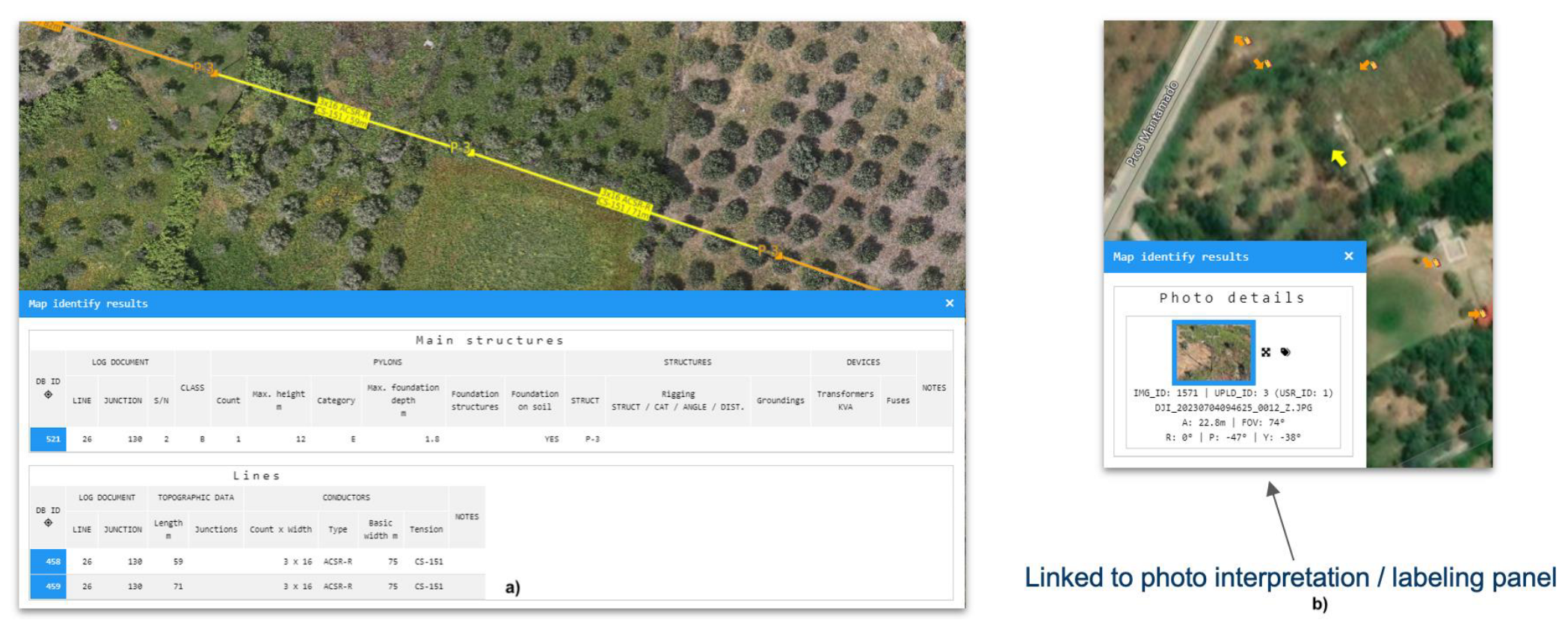1568x632 pixels.
Task: Click the yellow P-3 pylon label on the map
Action: pos(461,147)
